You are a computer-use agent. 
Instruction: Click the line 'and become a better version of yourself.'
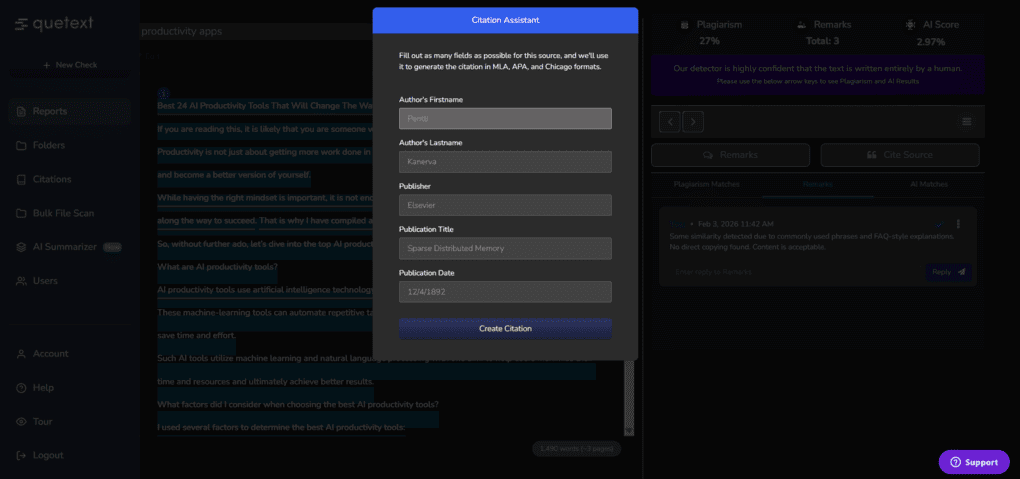[x=234, y=174]
